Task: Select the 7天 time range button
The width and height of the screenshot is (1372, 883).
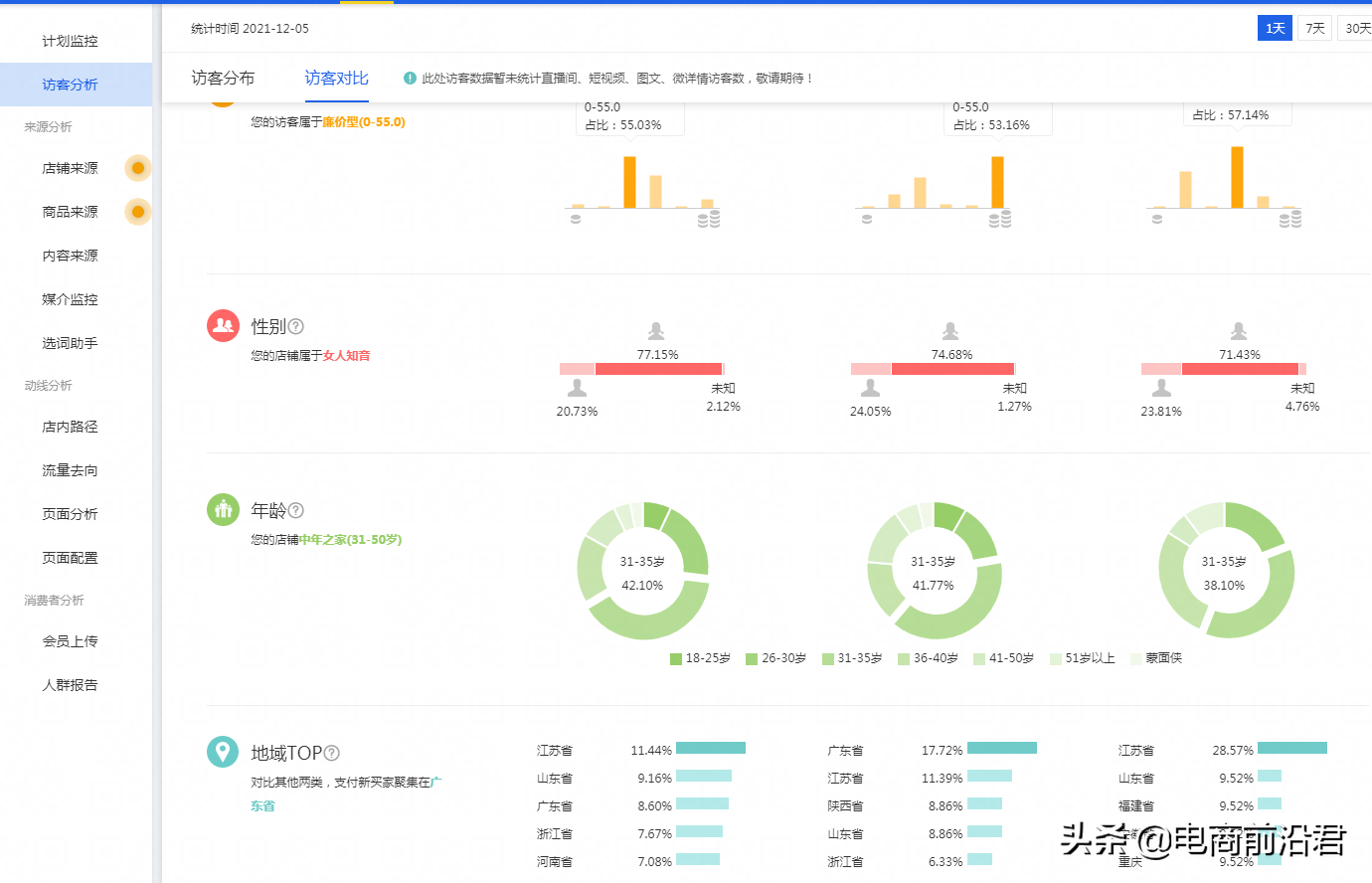Action: [1315, 28]
